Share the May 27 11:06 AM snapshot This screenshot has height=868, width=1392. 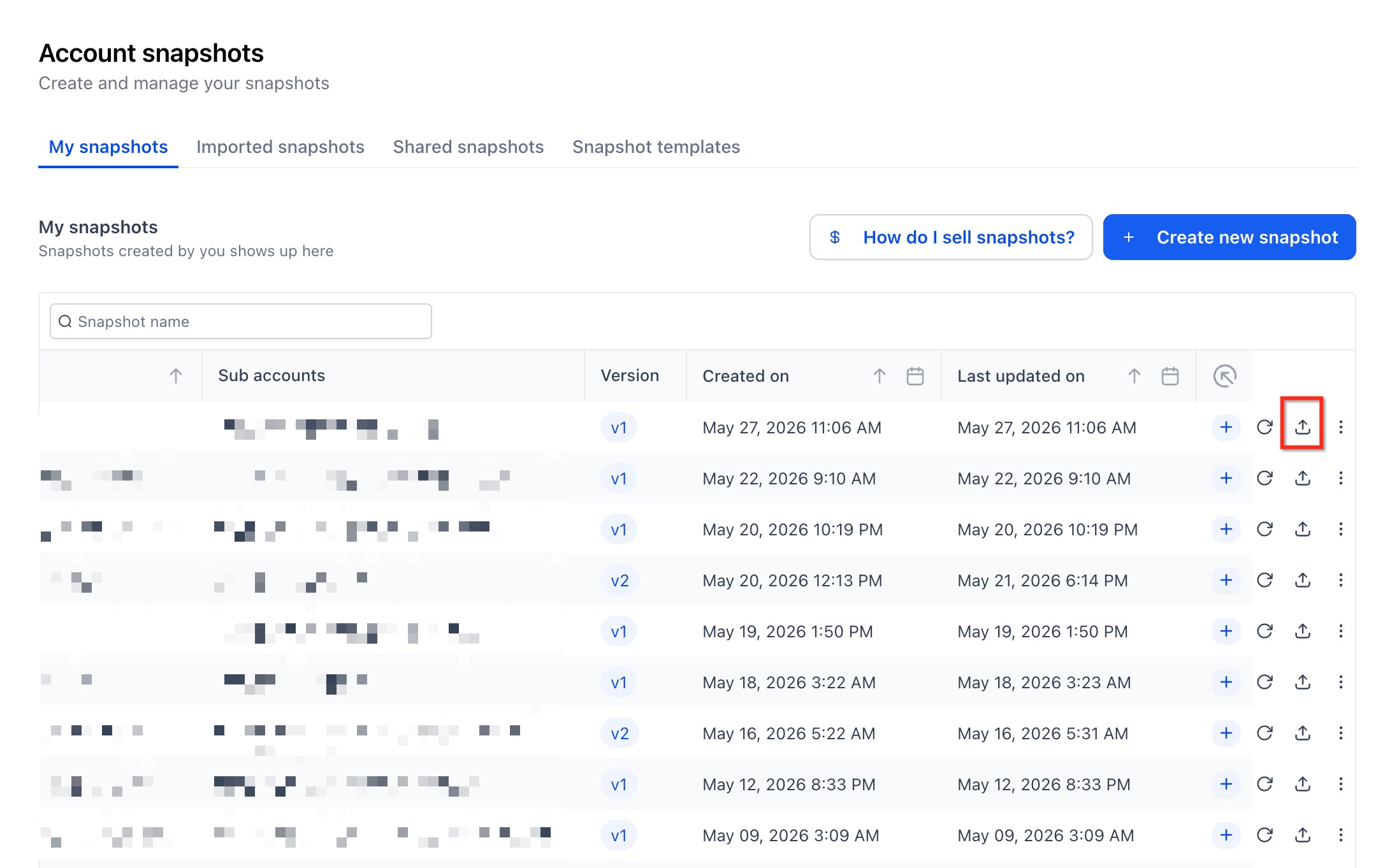pyautogui.click(x=1303, y=427)
